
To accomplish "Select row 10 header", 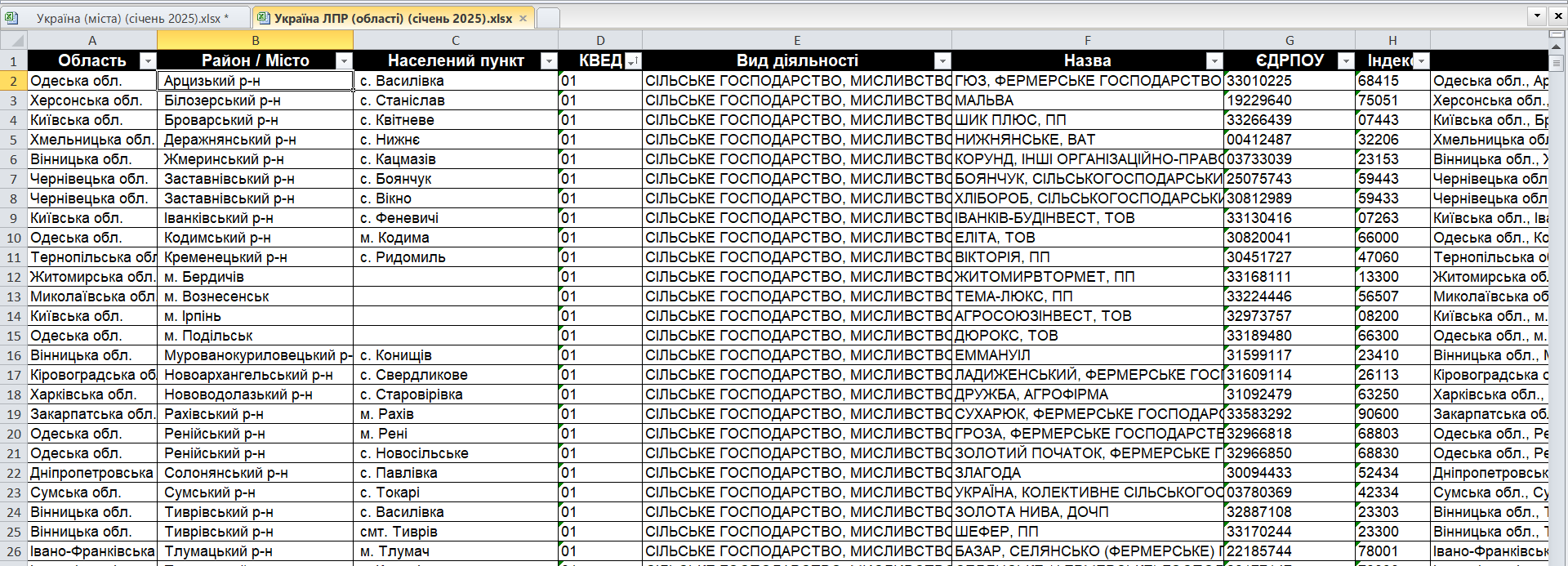I will pos(14,238).
